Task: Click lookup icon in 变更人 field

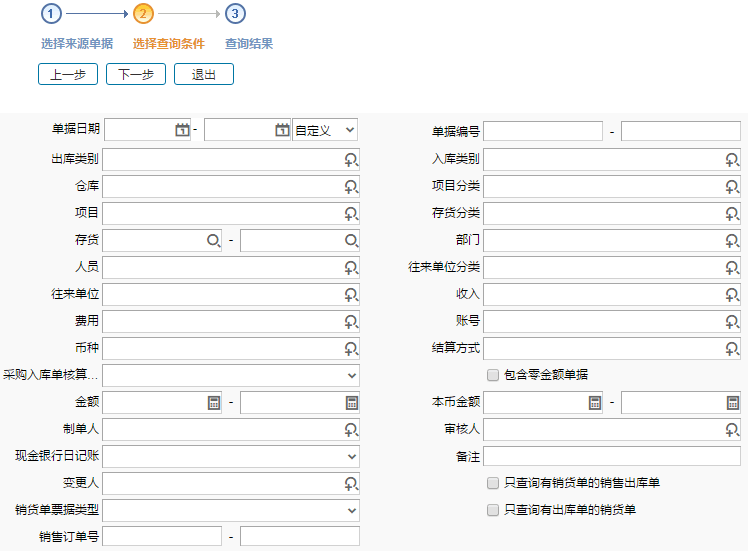Action: (351, 484)
